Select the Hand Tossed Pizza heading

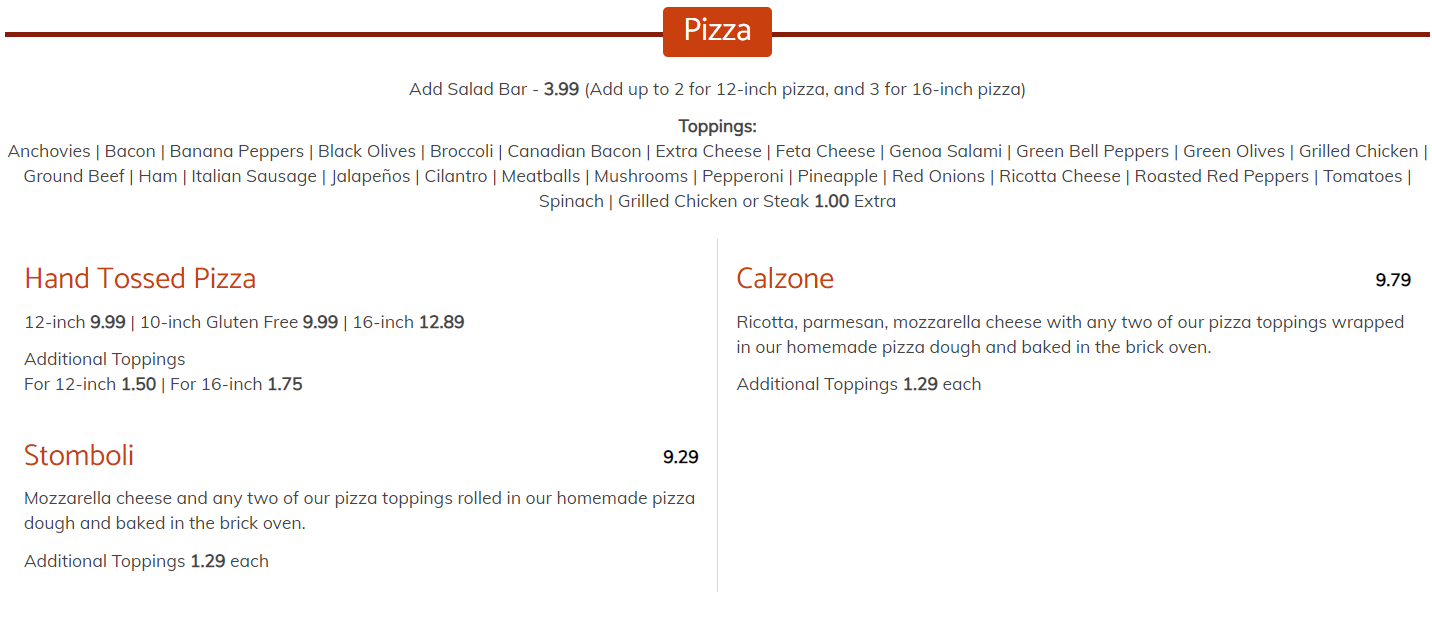pos(140,278)
